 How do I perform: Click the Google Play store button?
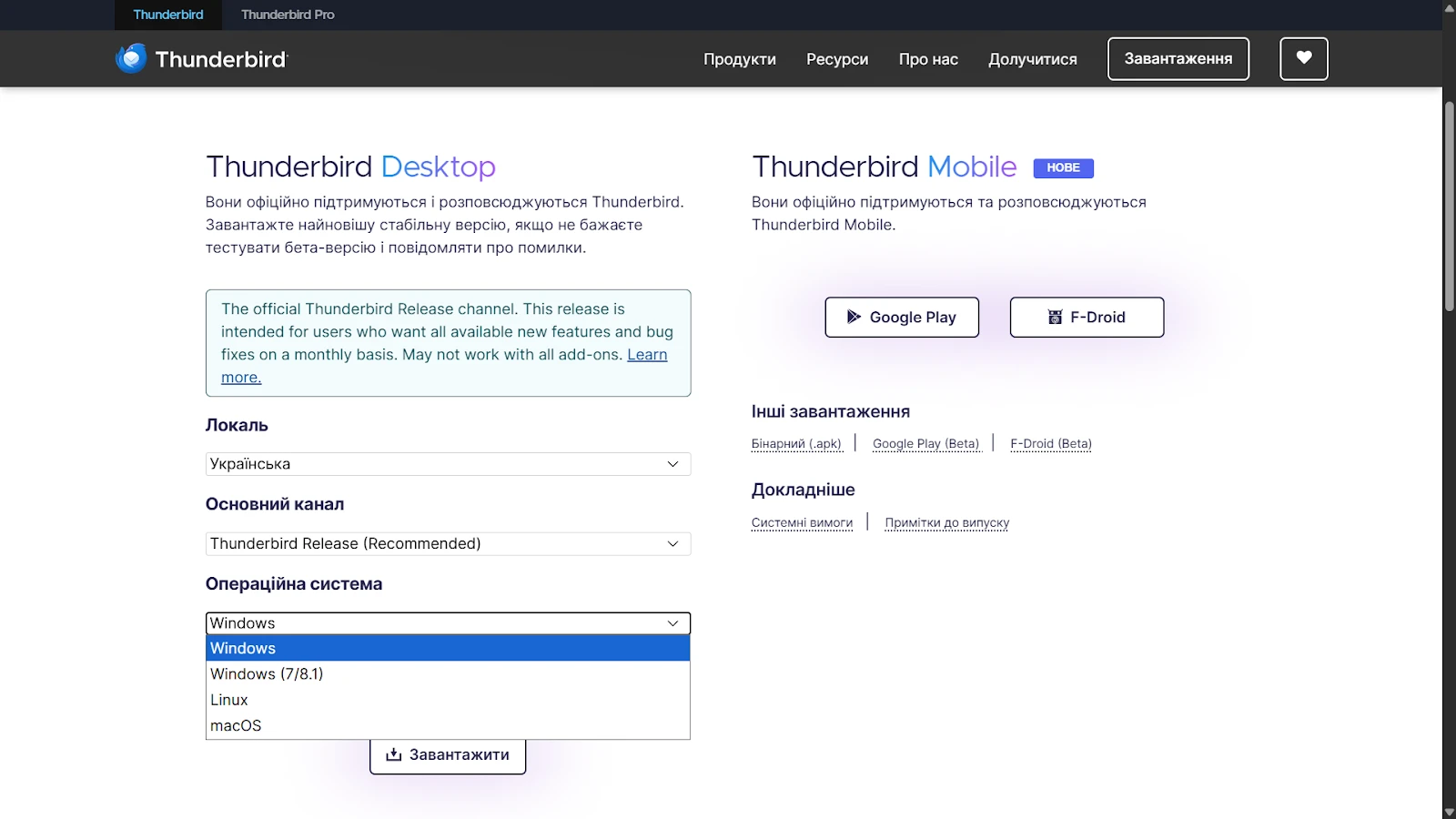(901, 317)
